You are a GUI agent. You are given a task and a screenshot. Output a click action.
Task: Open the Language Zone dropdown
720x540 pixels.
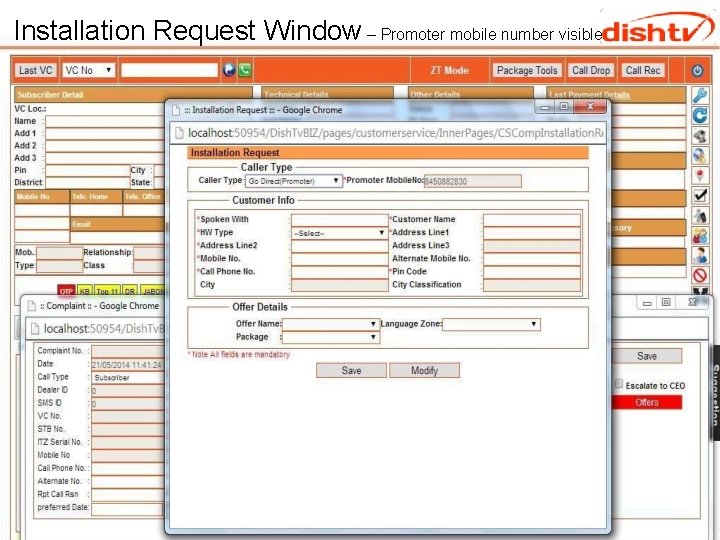click(x=491, y=324)
